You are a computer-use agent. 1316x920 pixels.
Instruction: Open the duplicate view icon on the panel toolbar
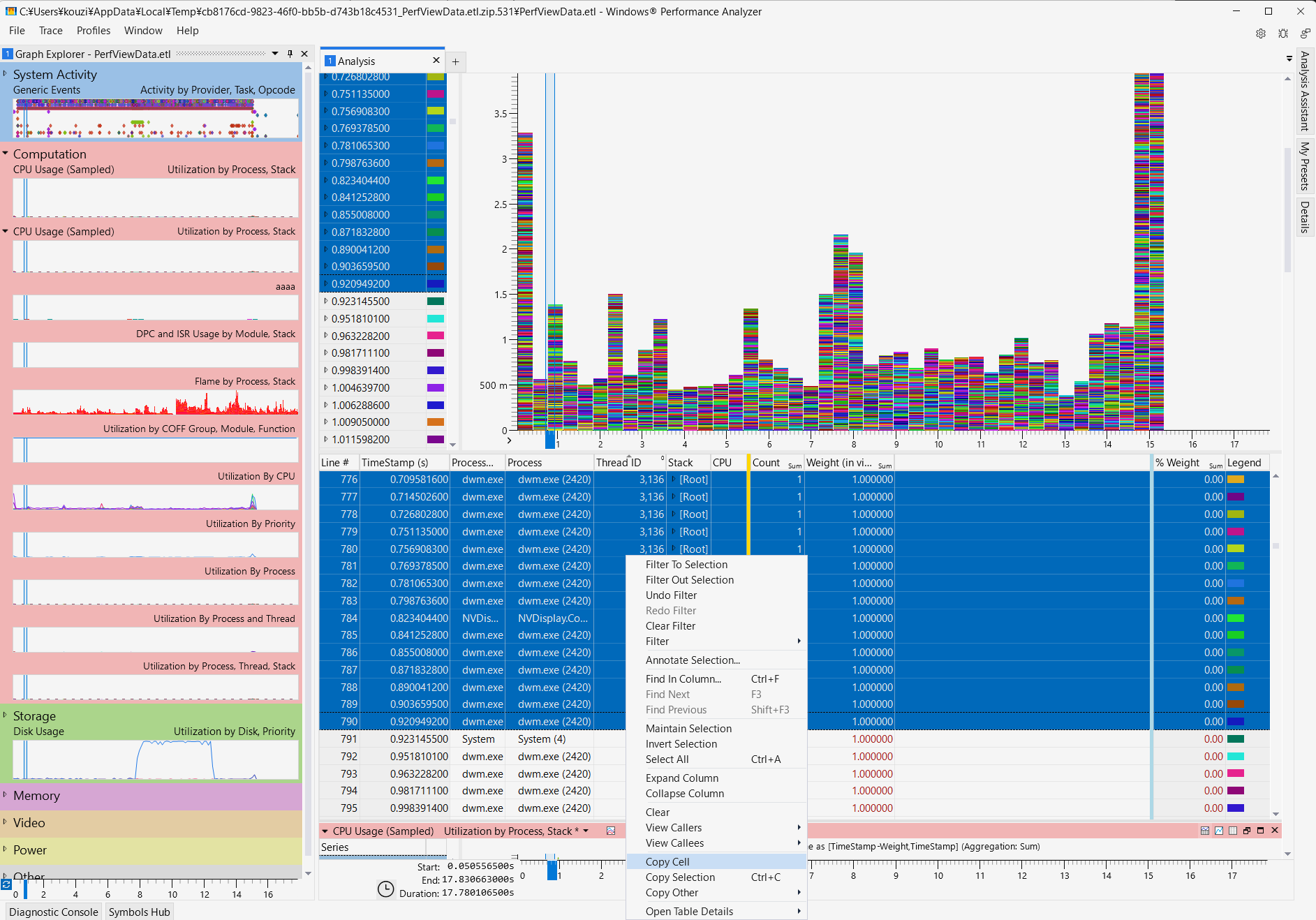[x=1247, y=831]
